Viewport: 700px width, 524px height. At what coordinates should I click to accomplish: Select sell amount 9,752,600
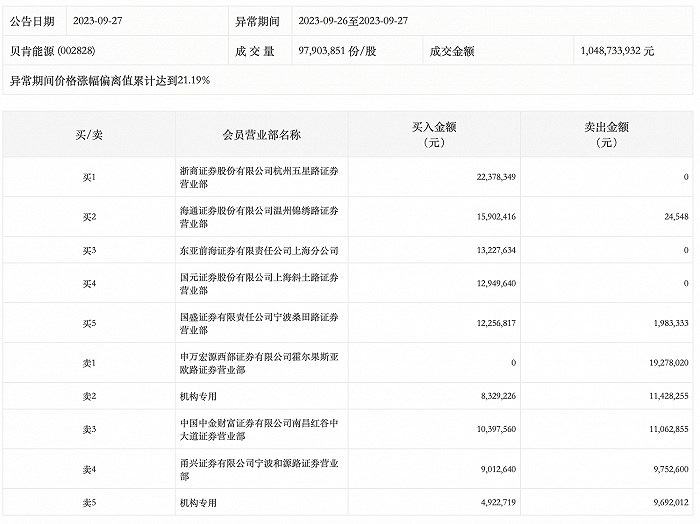[671, 469]
